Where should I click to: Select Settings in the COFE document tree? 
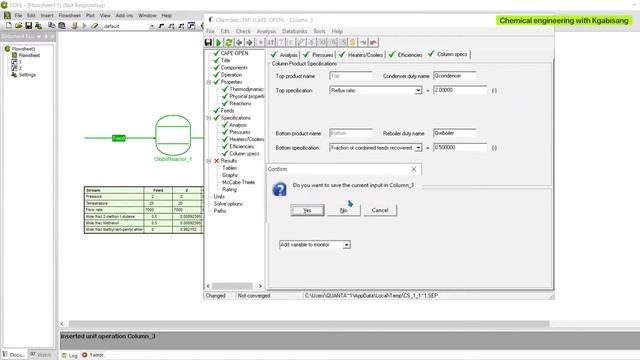tap(27, 75)
